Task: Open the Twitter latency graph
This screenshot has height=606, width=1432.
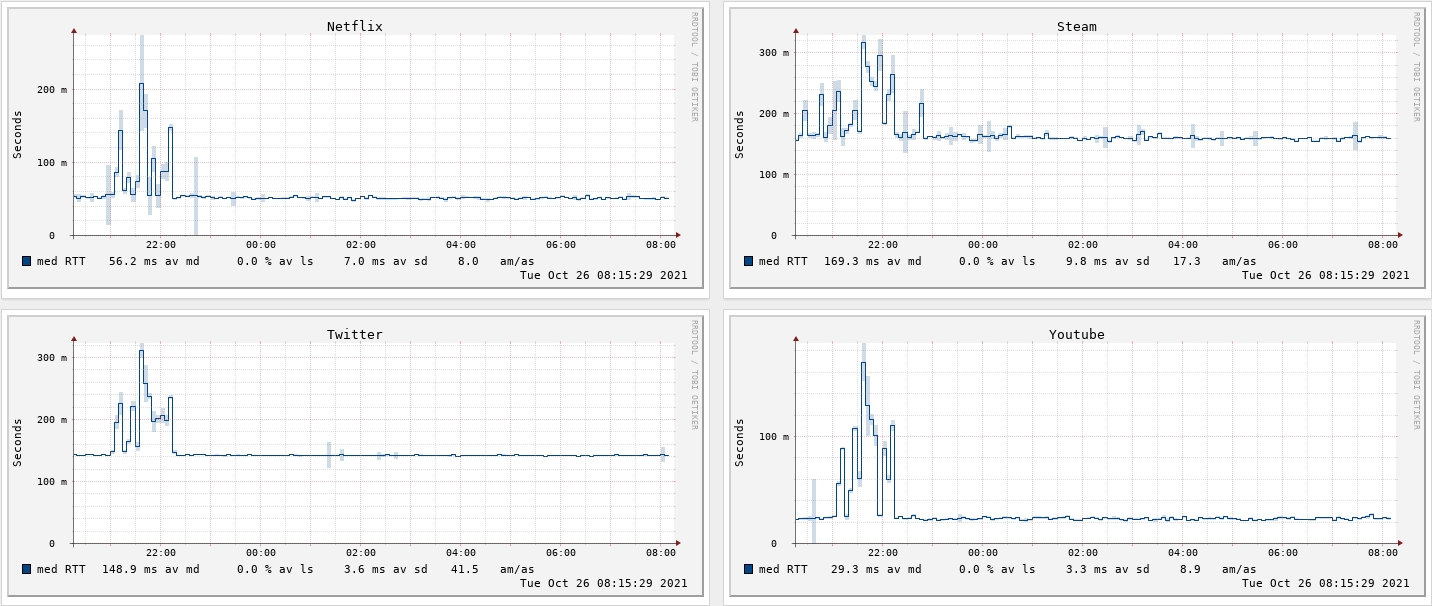Action: pyautogui.click(x=355, y=457)
